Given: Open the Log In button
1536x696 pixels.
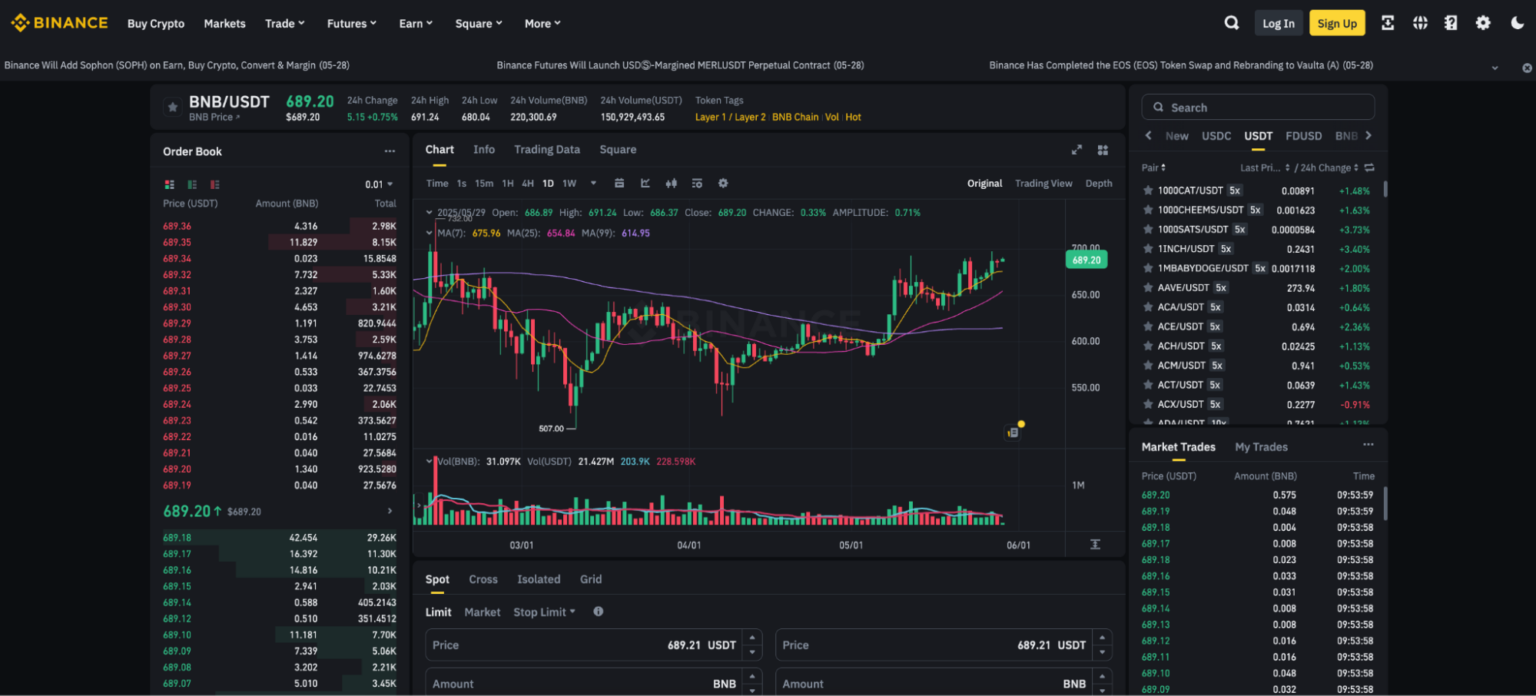Looking at the screenshot, I should tap(1278, 22).
